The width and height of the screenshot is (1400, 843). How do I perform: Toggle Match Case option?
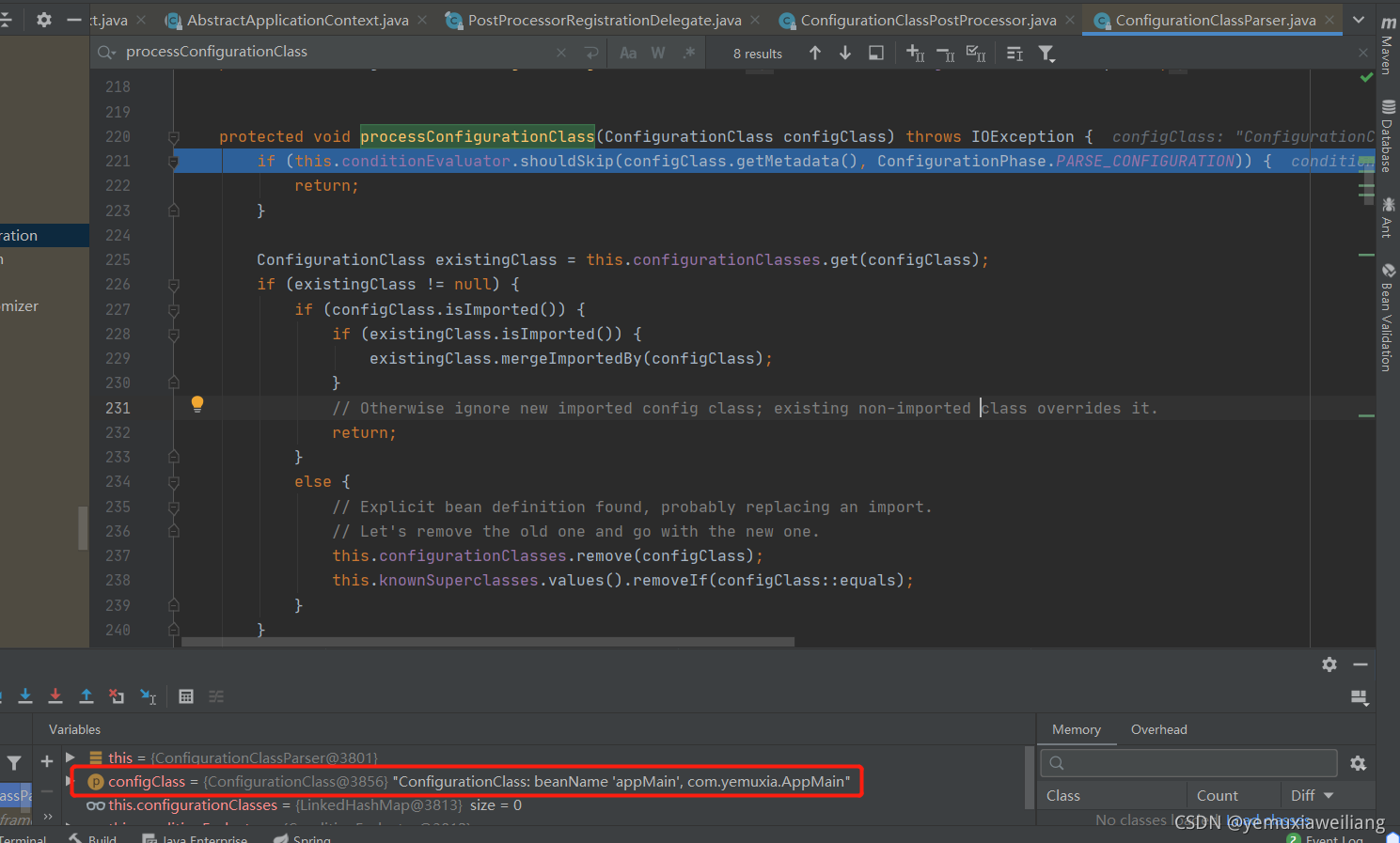[628, 53]
